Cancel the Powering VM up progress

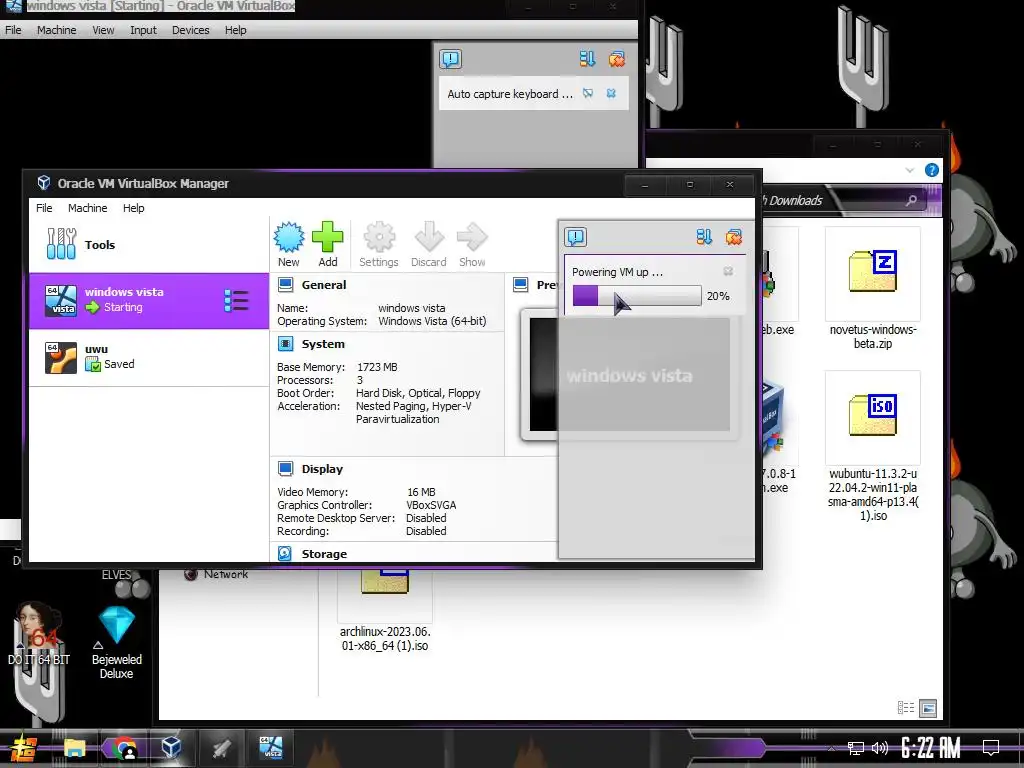tap(728, 271)
